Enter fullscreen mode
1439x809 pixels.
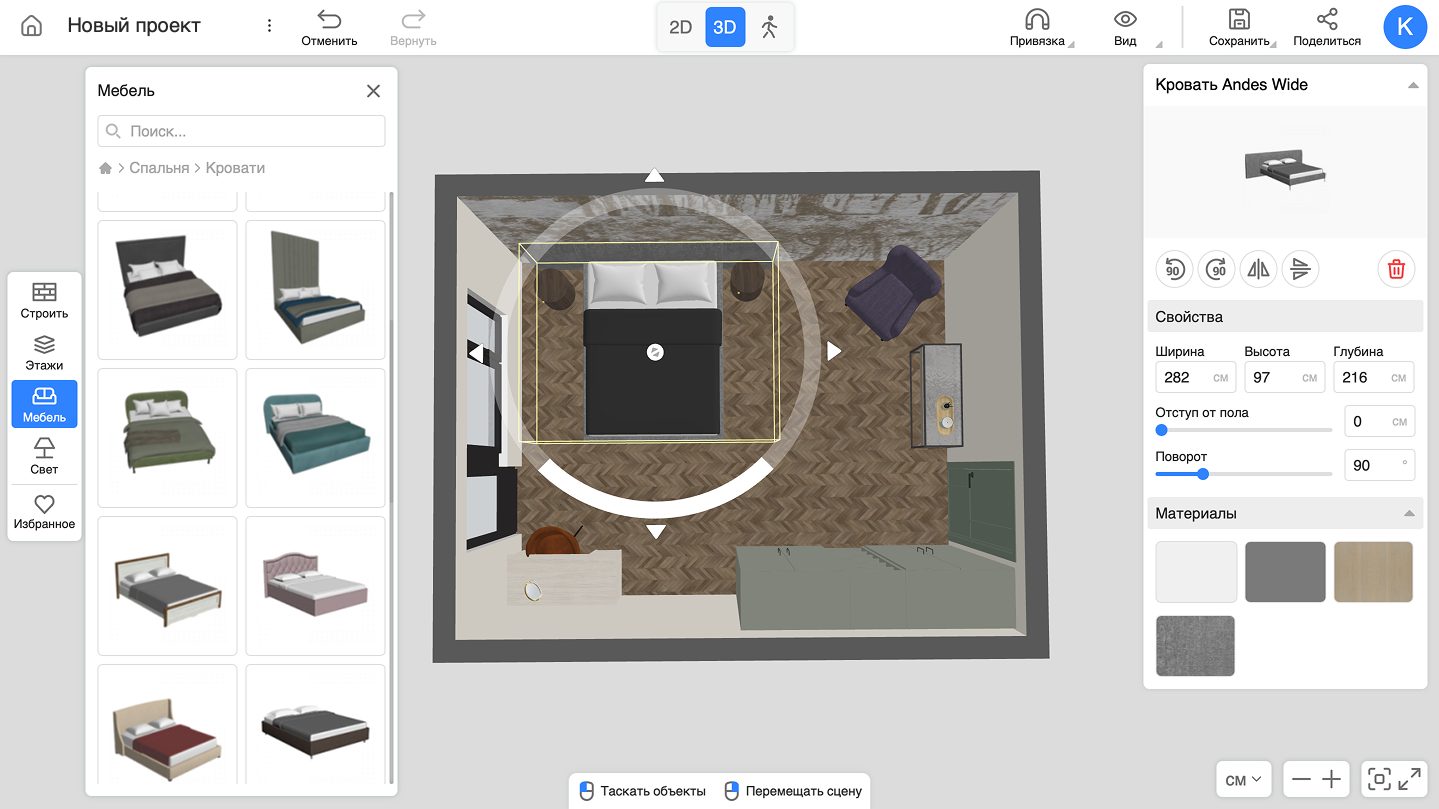tap(1410, 780)
